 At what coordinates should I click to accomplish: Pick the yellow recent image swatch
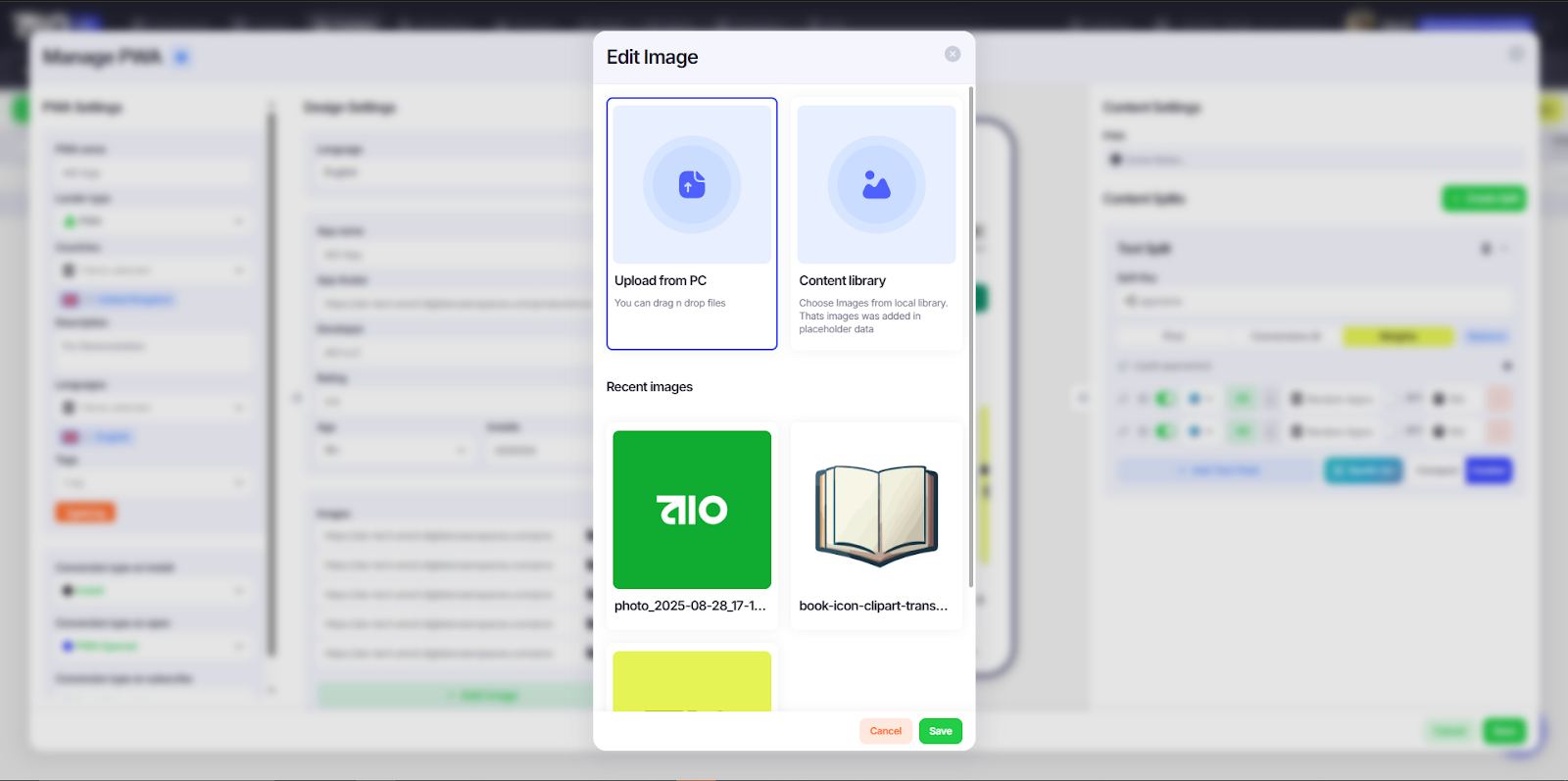[x=692, y=681]
